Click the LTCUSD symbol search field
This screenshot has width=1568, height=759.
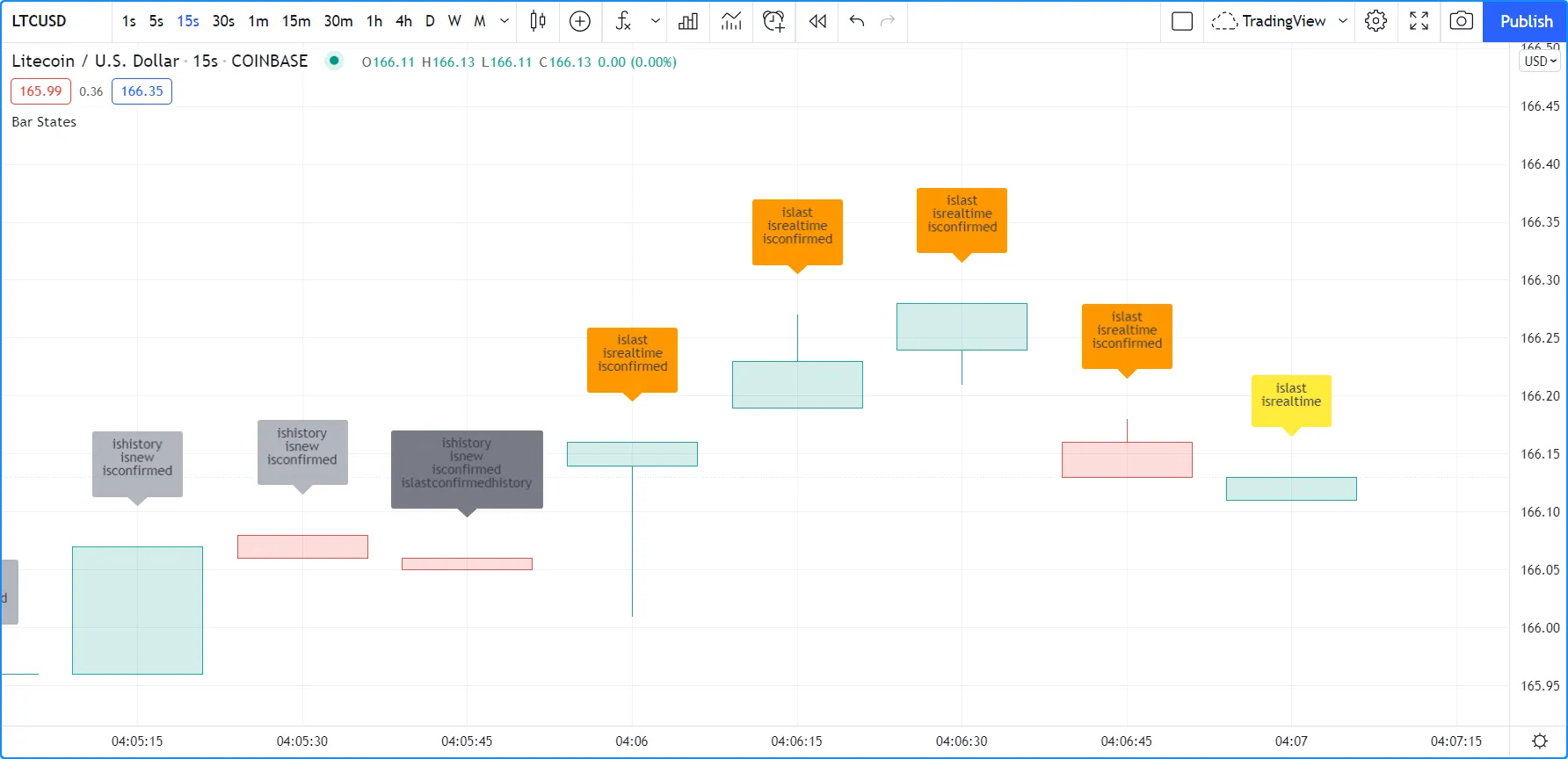[x=40, y=21]
